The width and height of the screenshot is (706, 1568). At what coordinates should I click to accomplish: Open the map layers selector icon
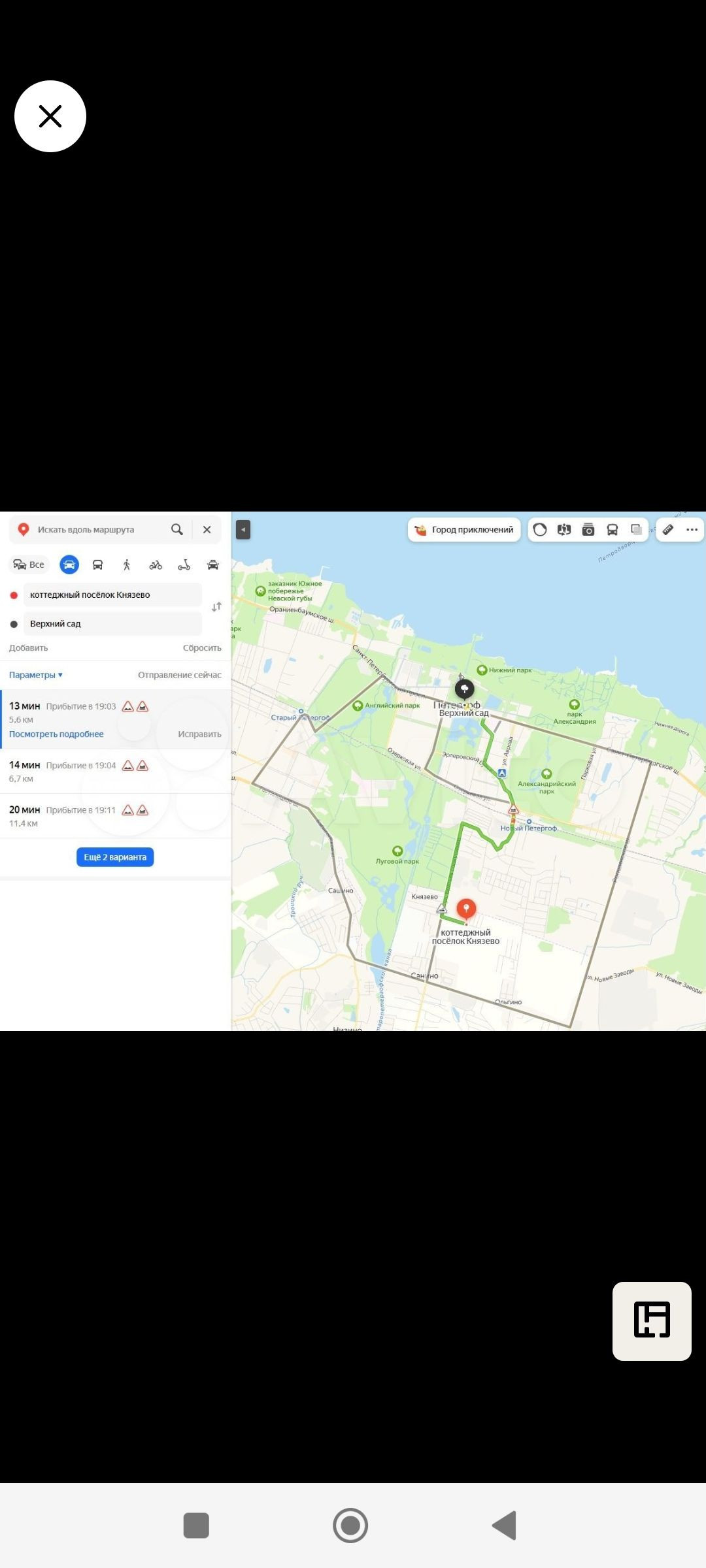tap(636, 530)
